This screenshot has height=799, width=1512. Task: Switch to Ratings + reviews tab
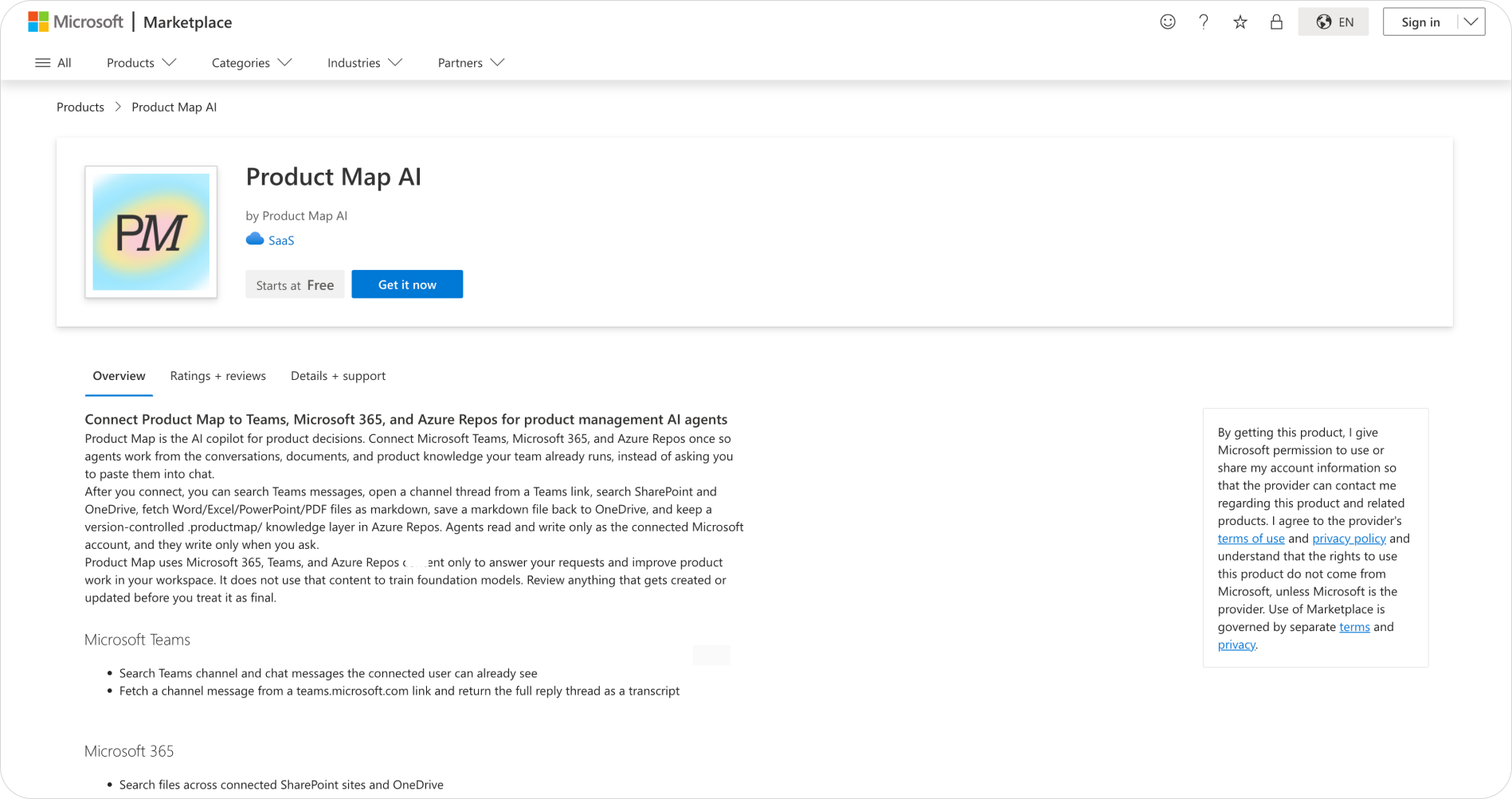coord(217,376)
